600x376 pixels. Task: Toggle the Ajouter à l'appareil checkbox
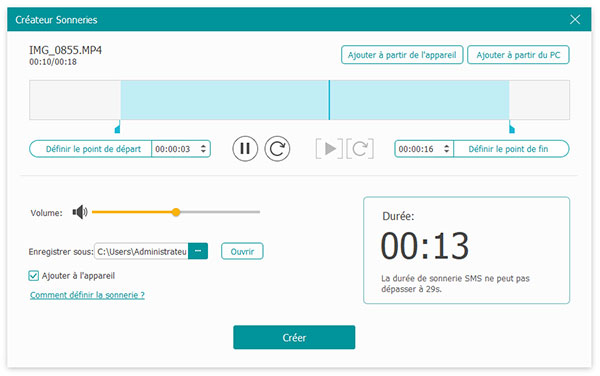tap(34, 275)
